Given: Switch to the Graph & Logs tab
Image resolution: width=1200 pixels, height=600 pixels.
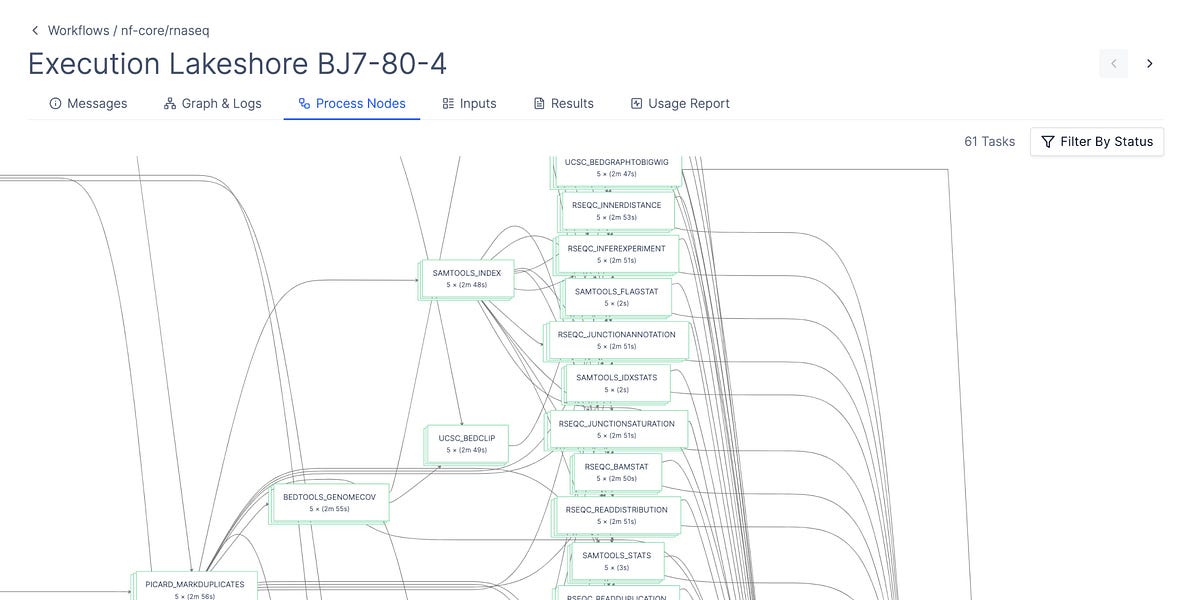Looking at the screenshot, I should [x=212, y=103].
